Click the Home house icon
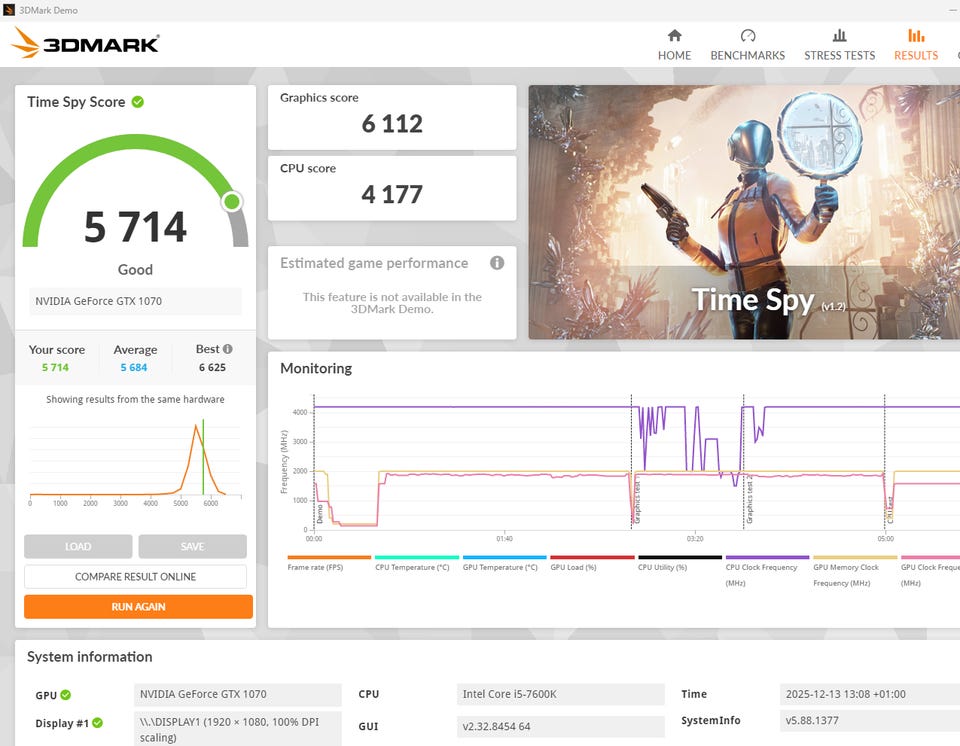 [x=674, y=36]
